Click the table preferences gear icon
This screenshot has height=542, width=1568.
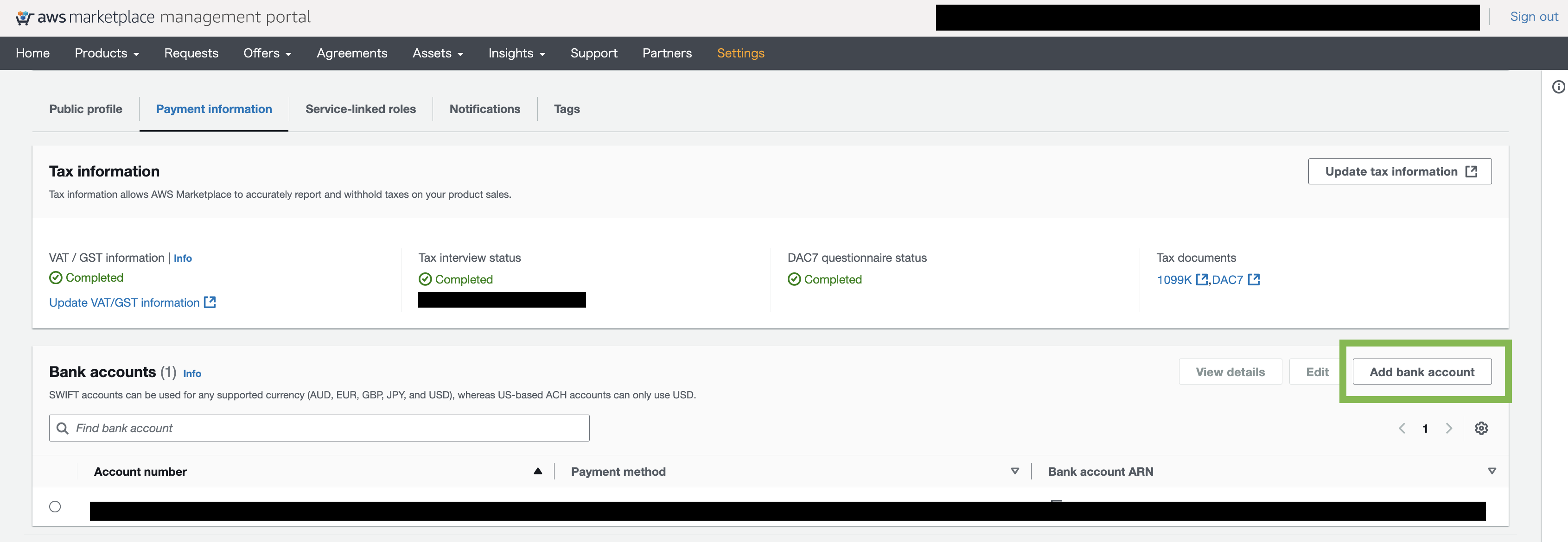1481,428
